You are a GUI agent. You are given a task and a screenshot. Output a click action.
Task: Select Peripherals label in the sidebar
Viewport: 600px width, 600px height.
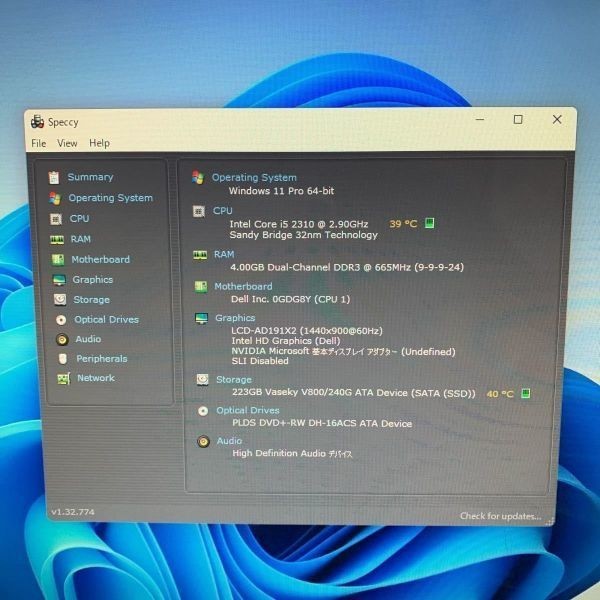102,359
